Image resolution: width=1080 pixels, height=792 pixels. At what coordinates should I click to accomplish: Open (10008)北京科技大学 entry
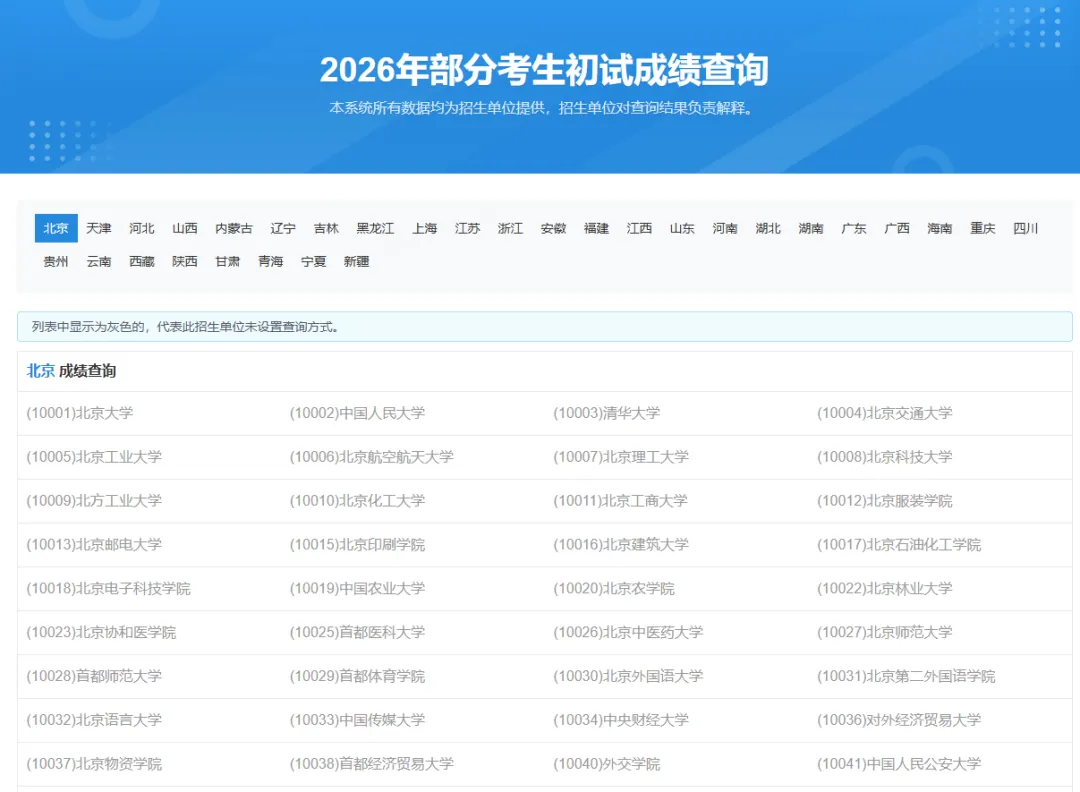pyautogui.click(x=885, y=457)
